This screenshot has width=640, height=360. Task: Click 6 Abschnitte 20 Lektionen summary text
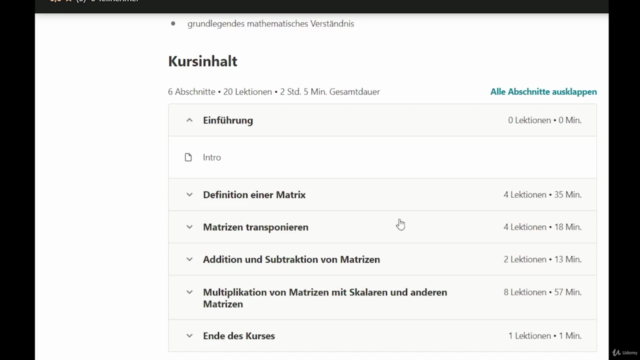click(x=274, y=92)
